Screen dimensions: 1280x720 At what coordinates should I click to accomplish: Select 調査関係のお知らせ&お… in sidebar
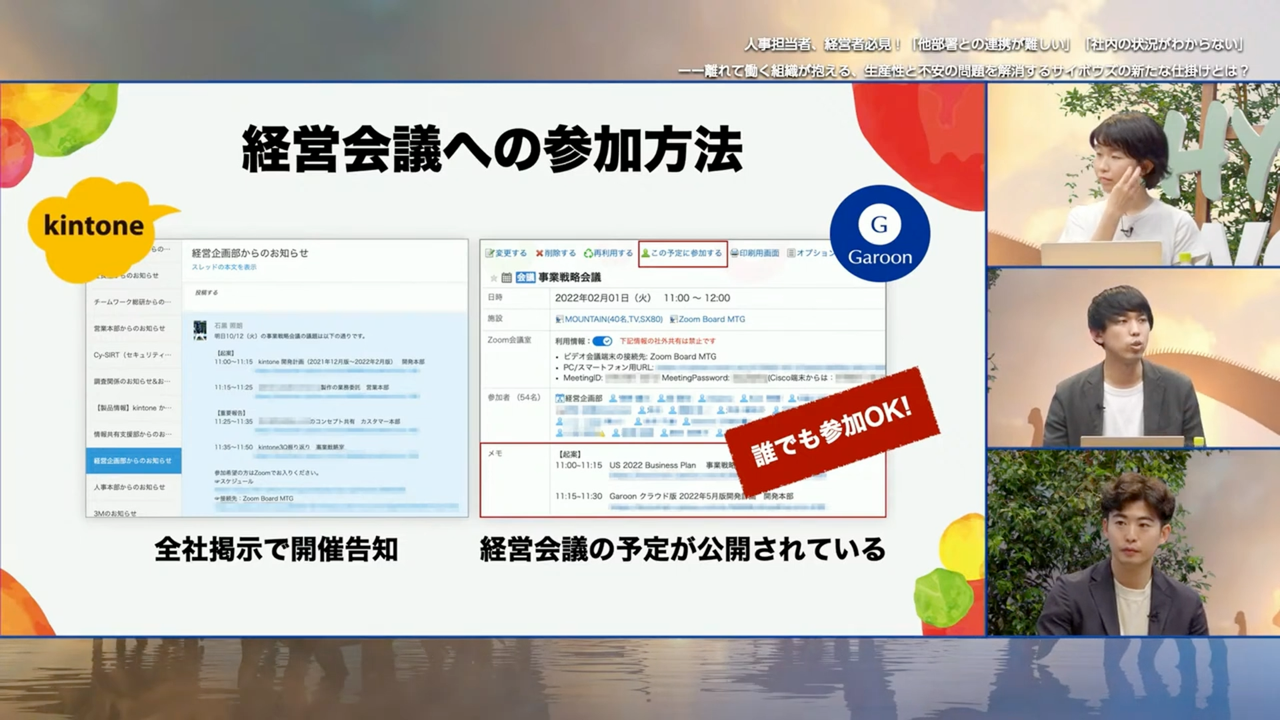point(133,381)
